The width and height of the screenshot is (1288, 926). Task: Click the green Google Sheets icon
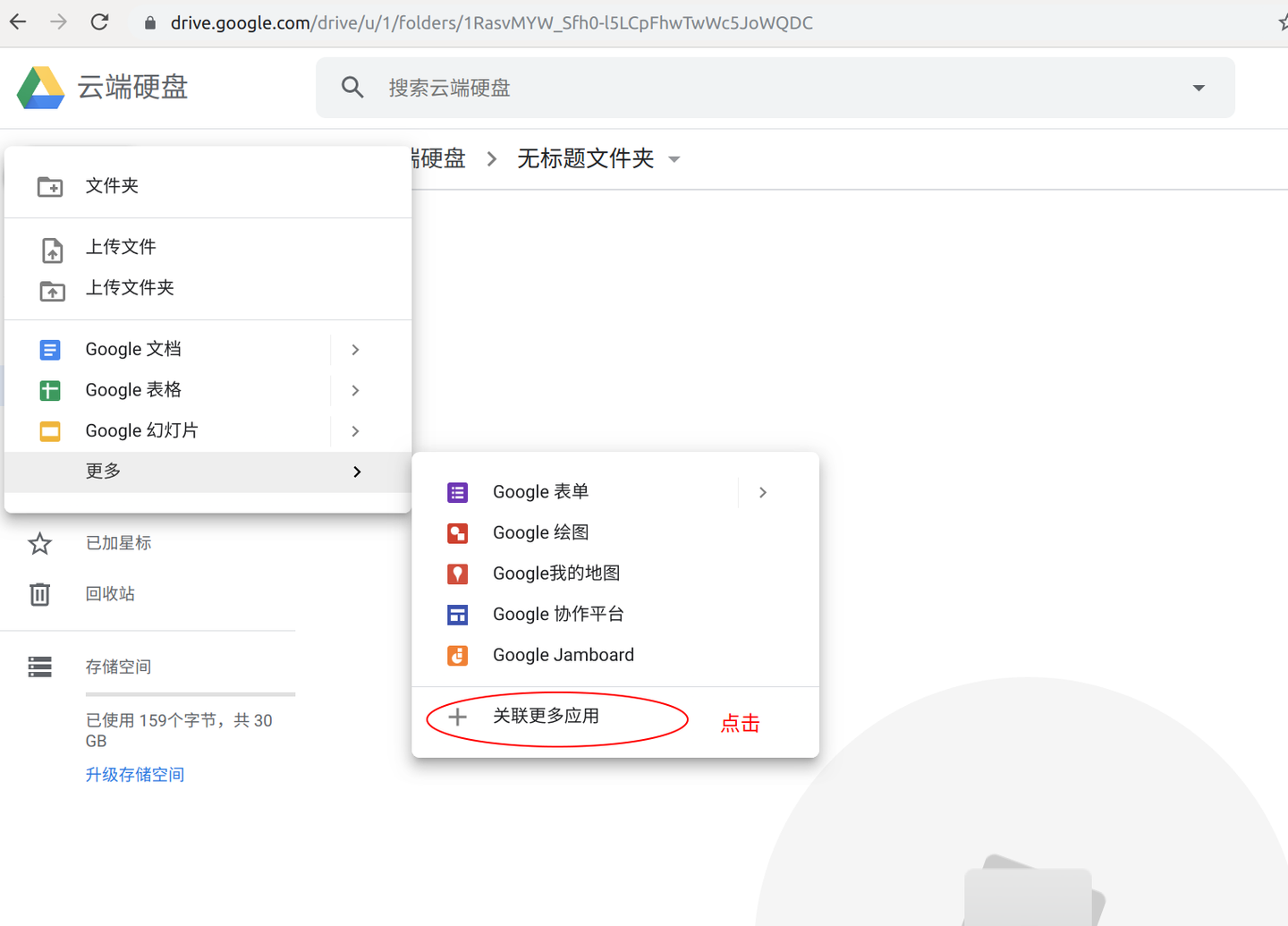point(50,391)
